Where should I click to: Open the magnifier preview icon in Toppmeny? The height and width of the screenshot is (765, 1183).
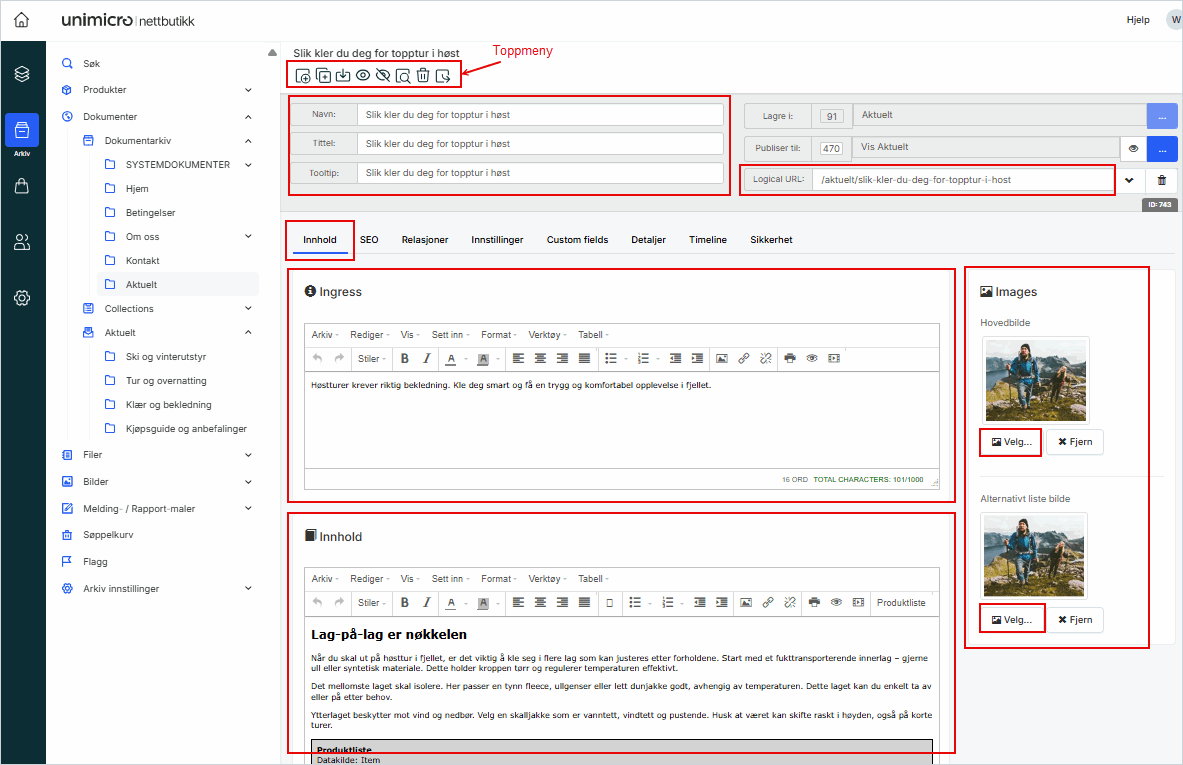[403, 75]
